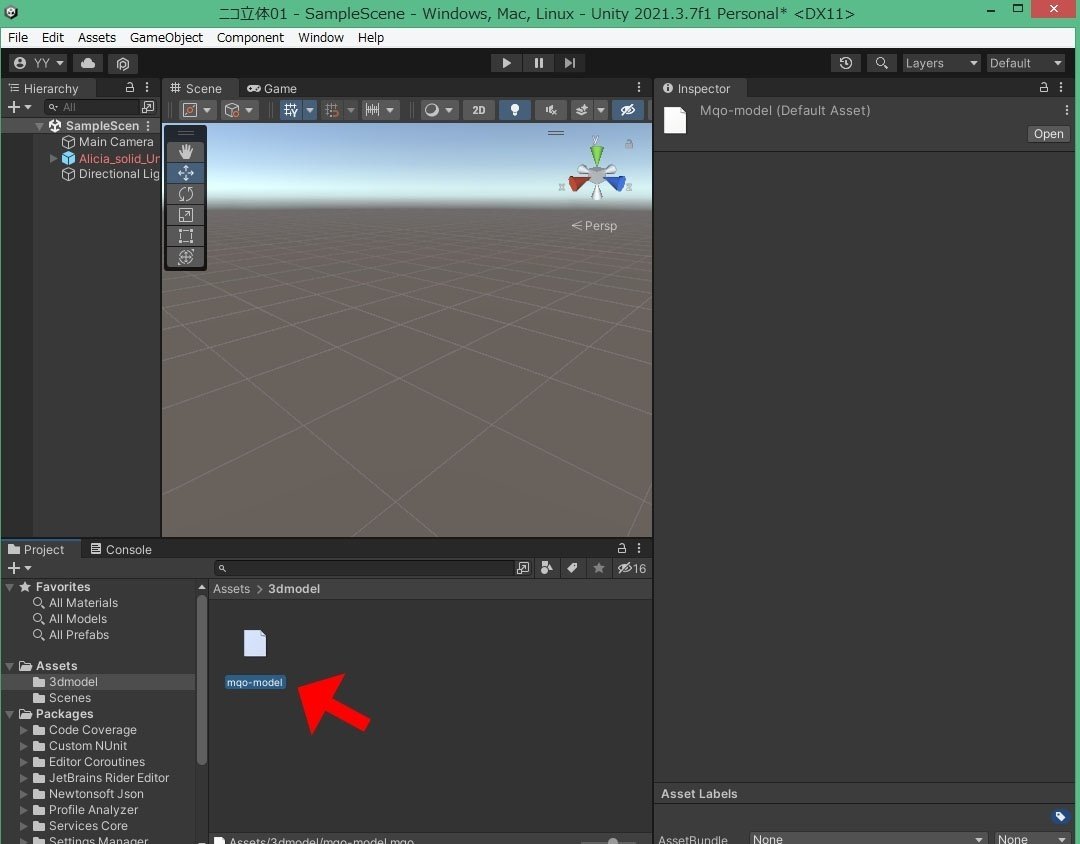Open the Layers dropdown
The image size is (1080, 844).
941,63
